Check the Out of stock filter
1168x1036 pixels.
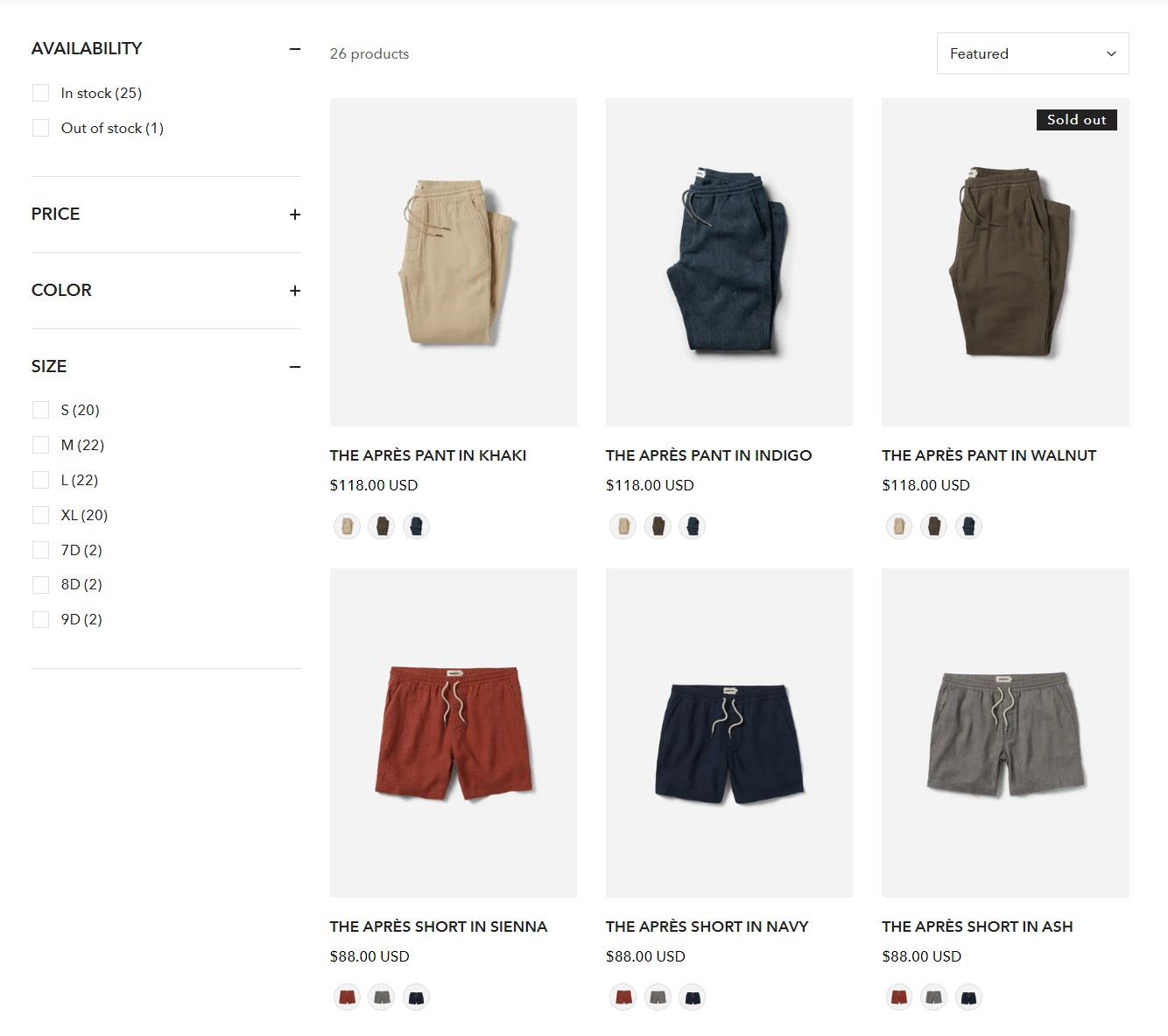point(40,127)
